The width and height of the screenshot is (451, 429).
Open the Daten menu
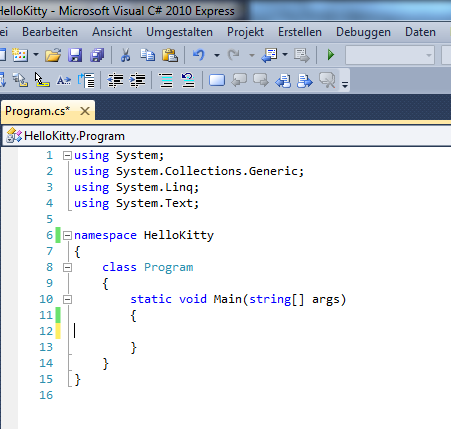pos(420,32)
